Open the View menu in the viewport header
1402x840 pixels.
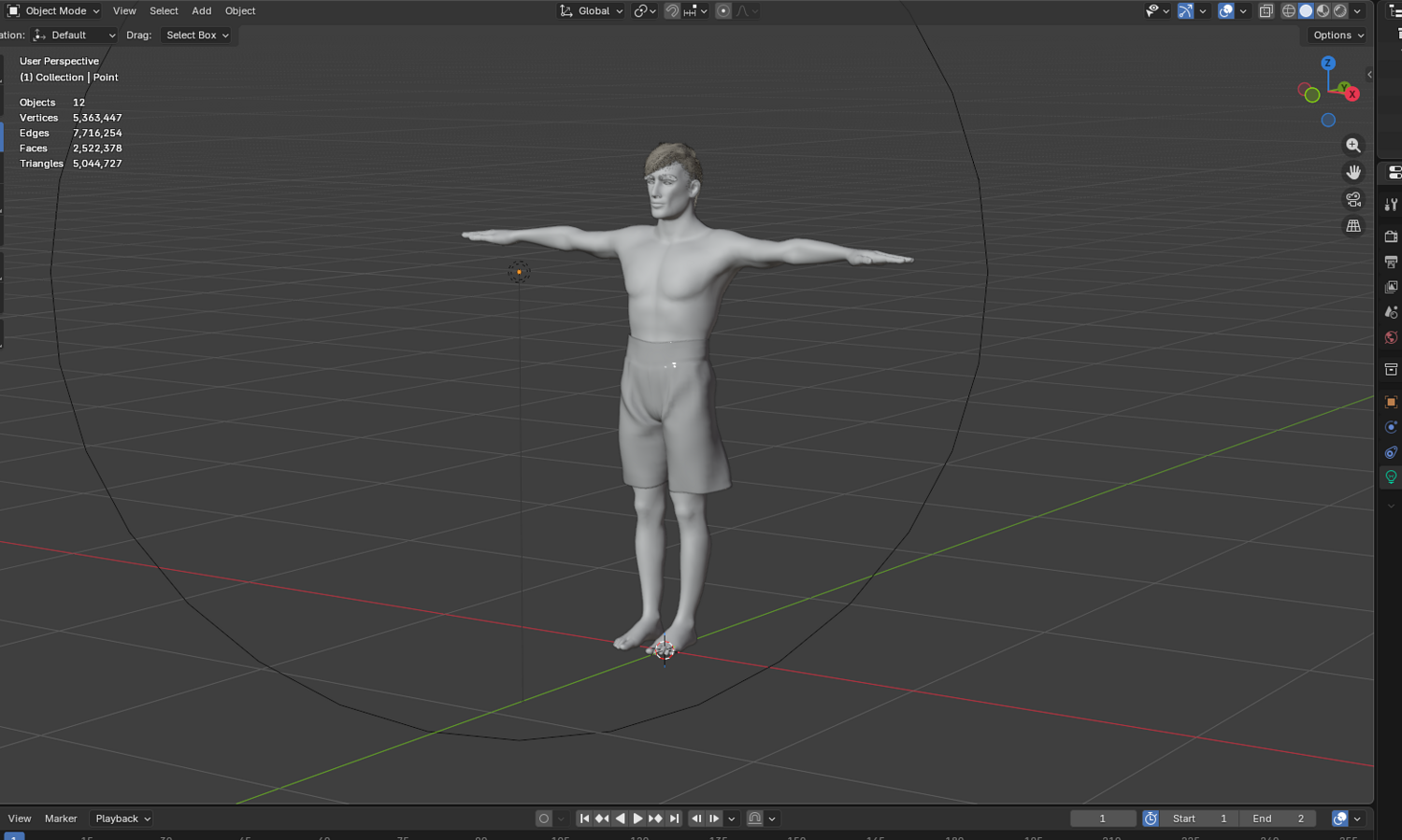124,11
